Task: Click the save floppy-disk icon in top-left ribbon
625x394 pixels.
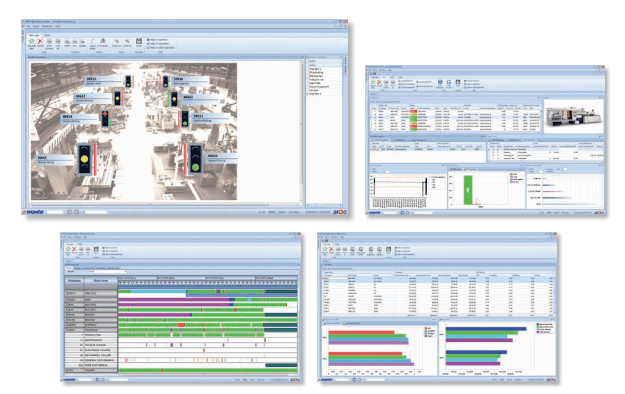Action: pos(139,41)
